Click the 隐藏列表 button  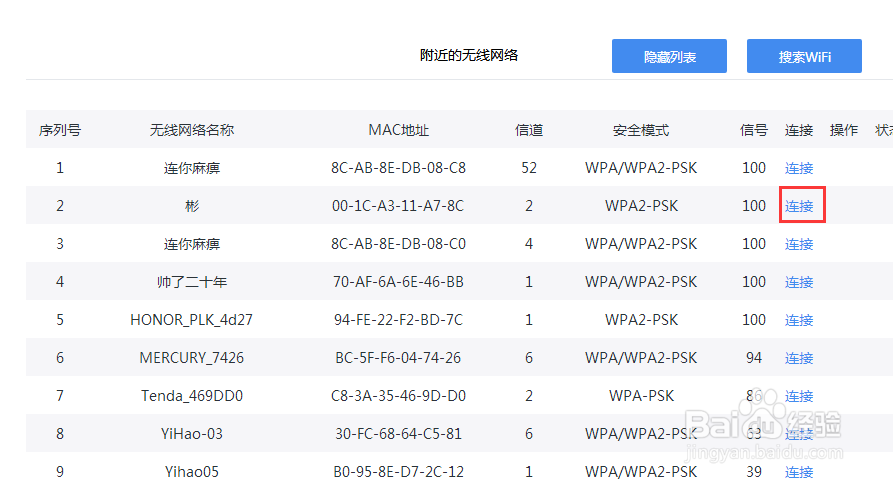tap(669, 56)
